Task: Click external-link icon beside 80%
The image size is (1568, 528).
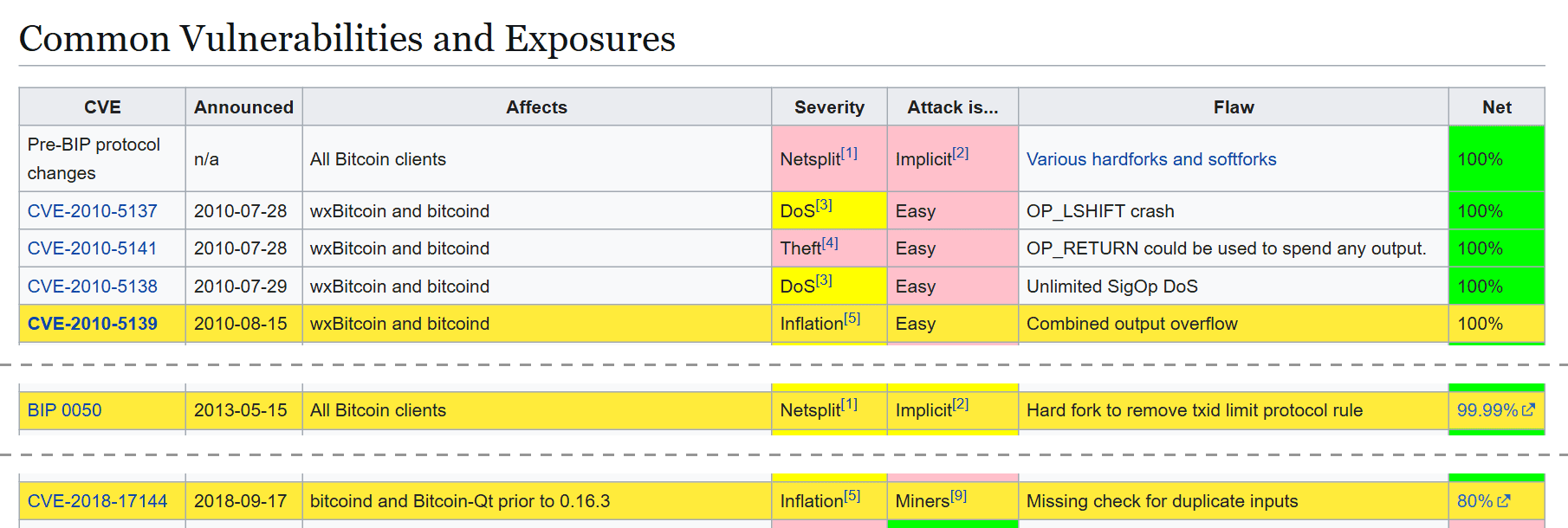Action: (x=1504, y=501)
